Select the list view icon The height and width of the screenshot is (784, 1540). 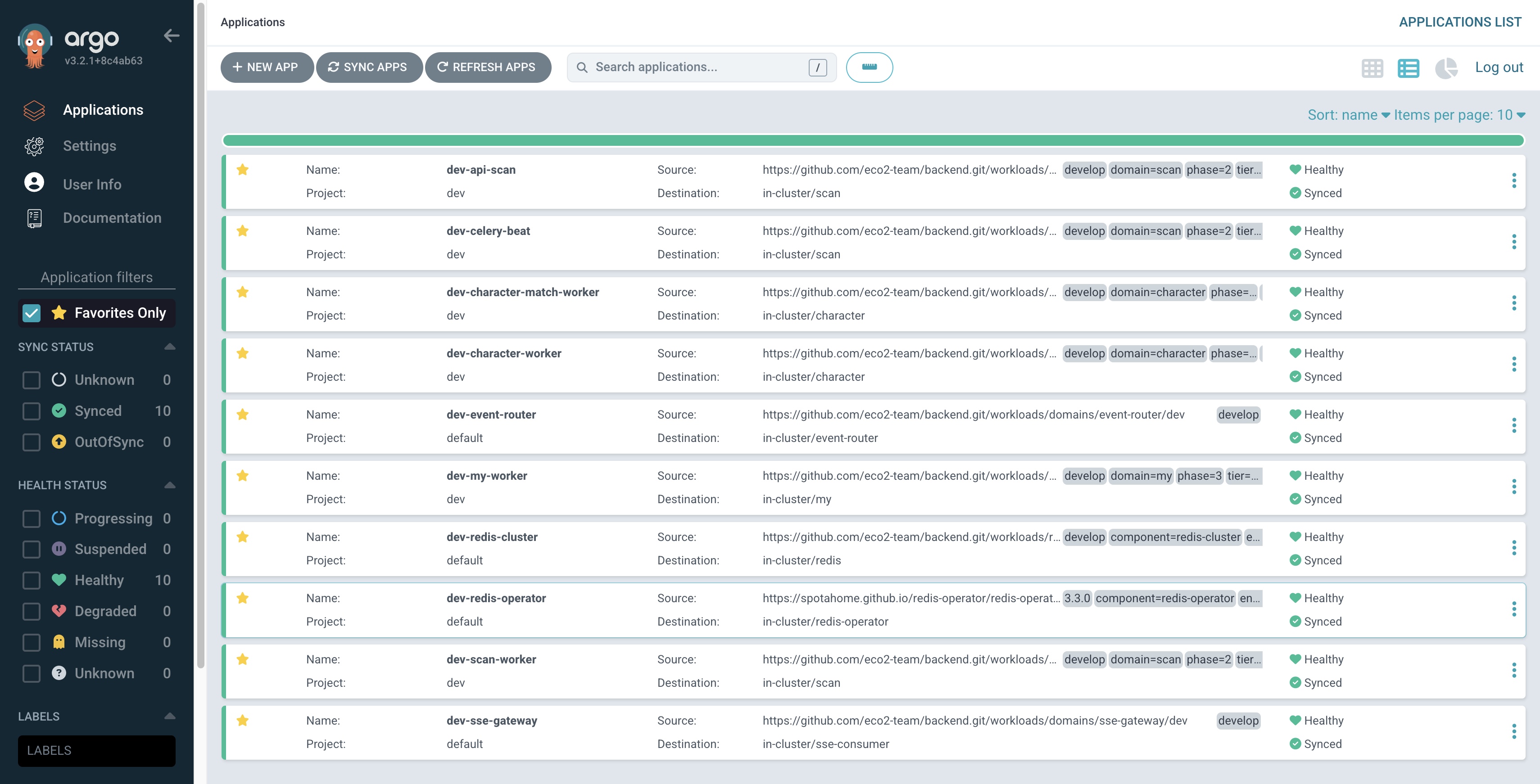coord(1408,68)
